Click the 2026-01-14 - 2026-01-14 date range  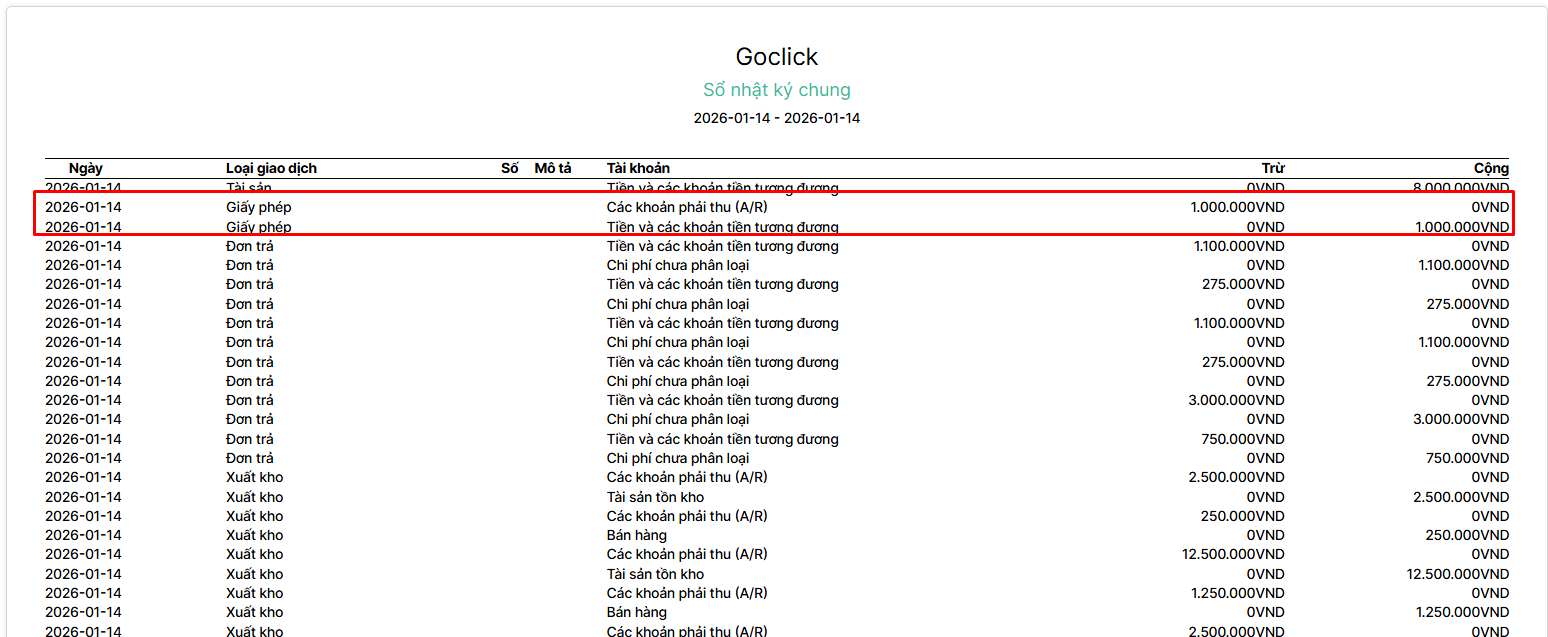(776, 118)
